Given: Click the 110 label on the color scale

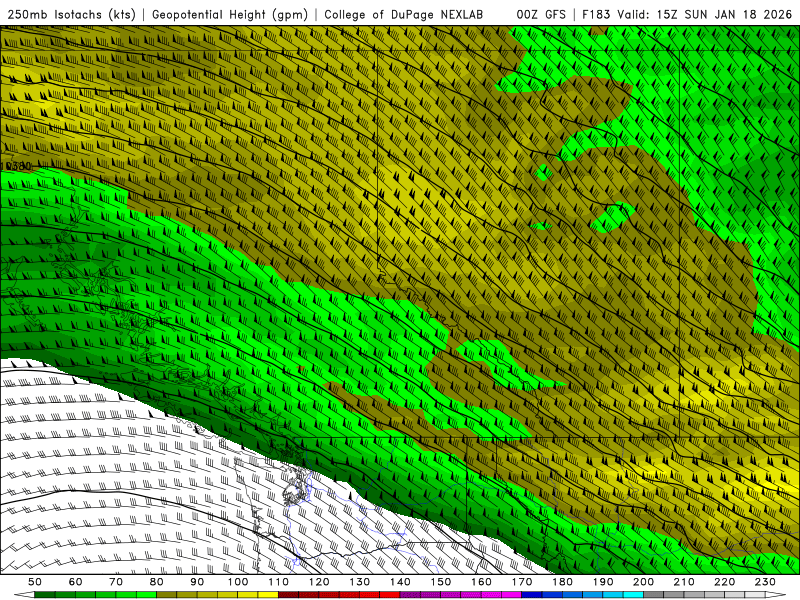Looking at the screenshot, I should coord(278,582).
